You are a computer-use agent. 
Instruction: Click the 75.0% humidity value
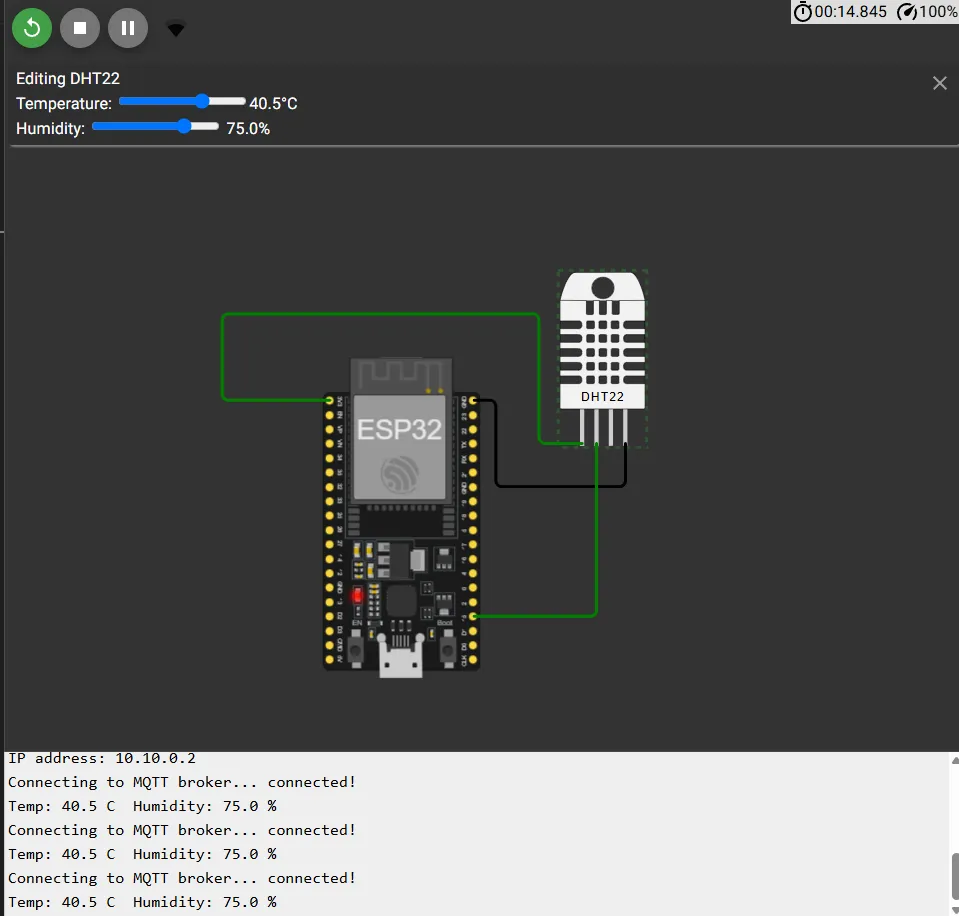pos(248,128)
